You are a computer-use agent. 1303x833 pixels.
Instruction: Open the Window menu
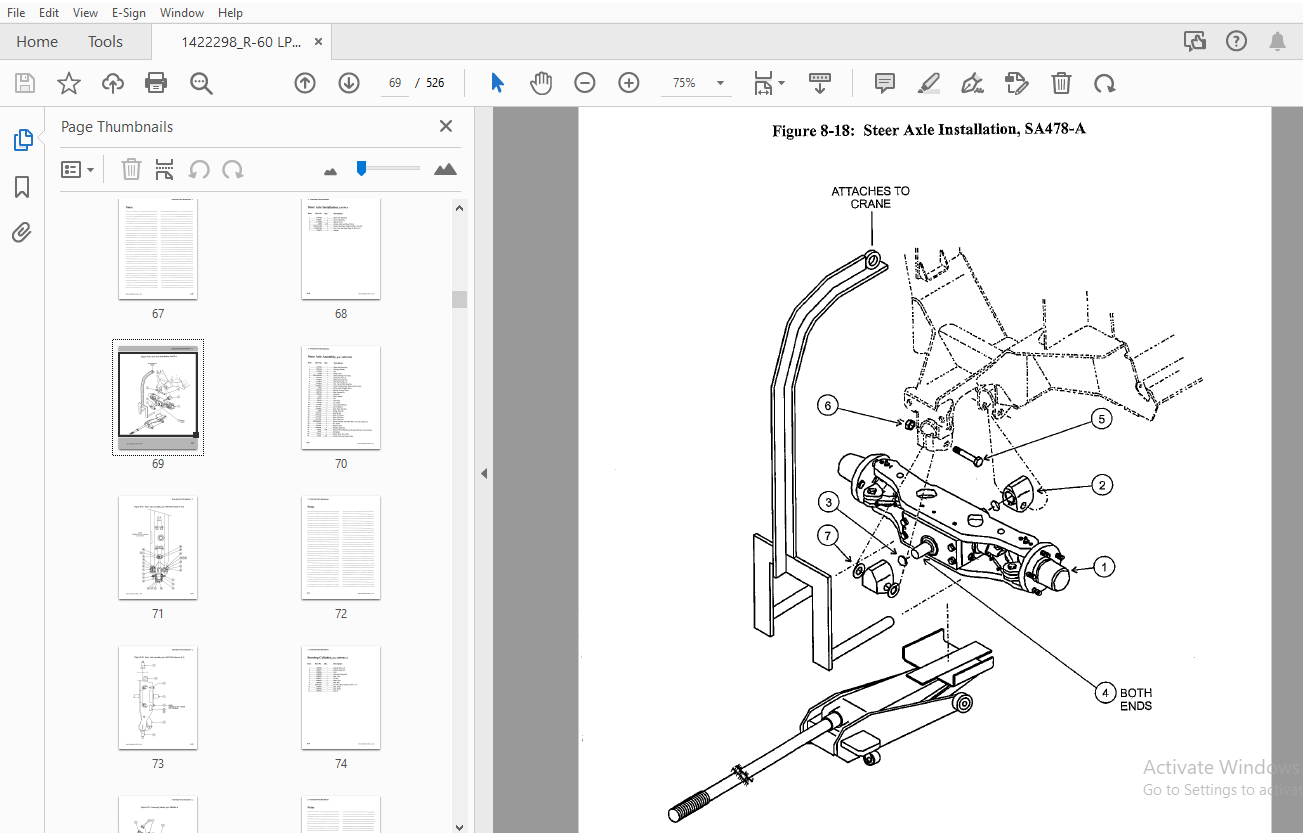click(x=182, y=13)
